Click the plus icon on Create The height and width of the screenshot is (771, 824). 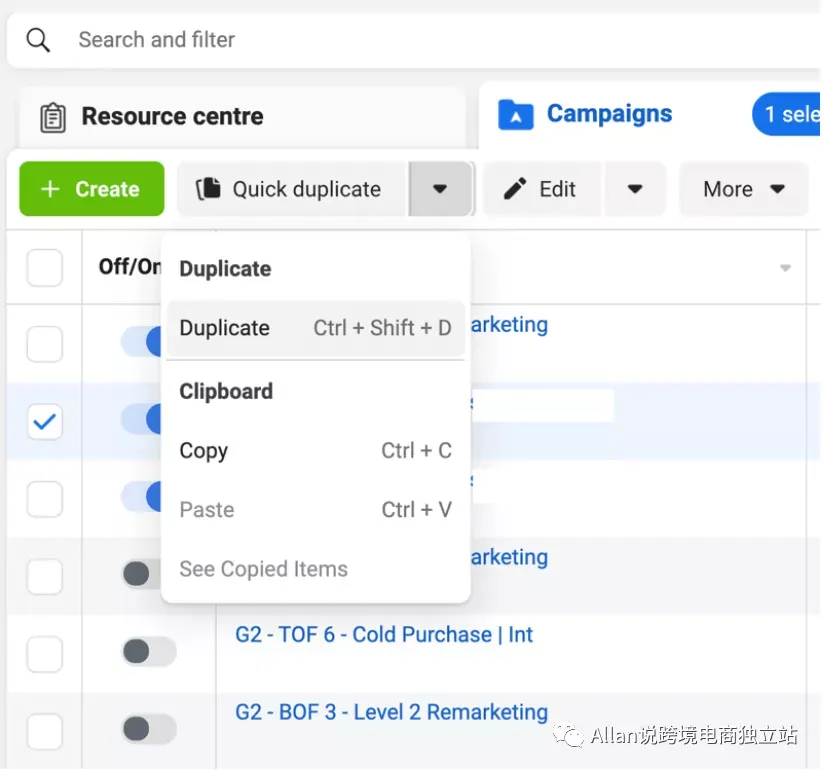tap(50, 189)
